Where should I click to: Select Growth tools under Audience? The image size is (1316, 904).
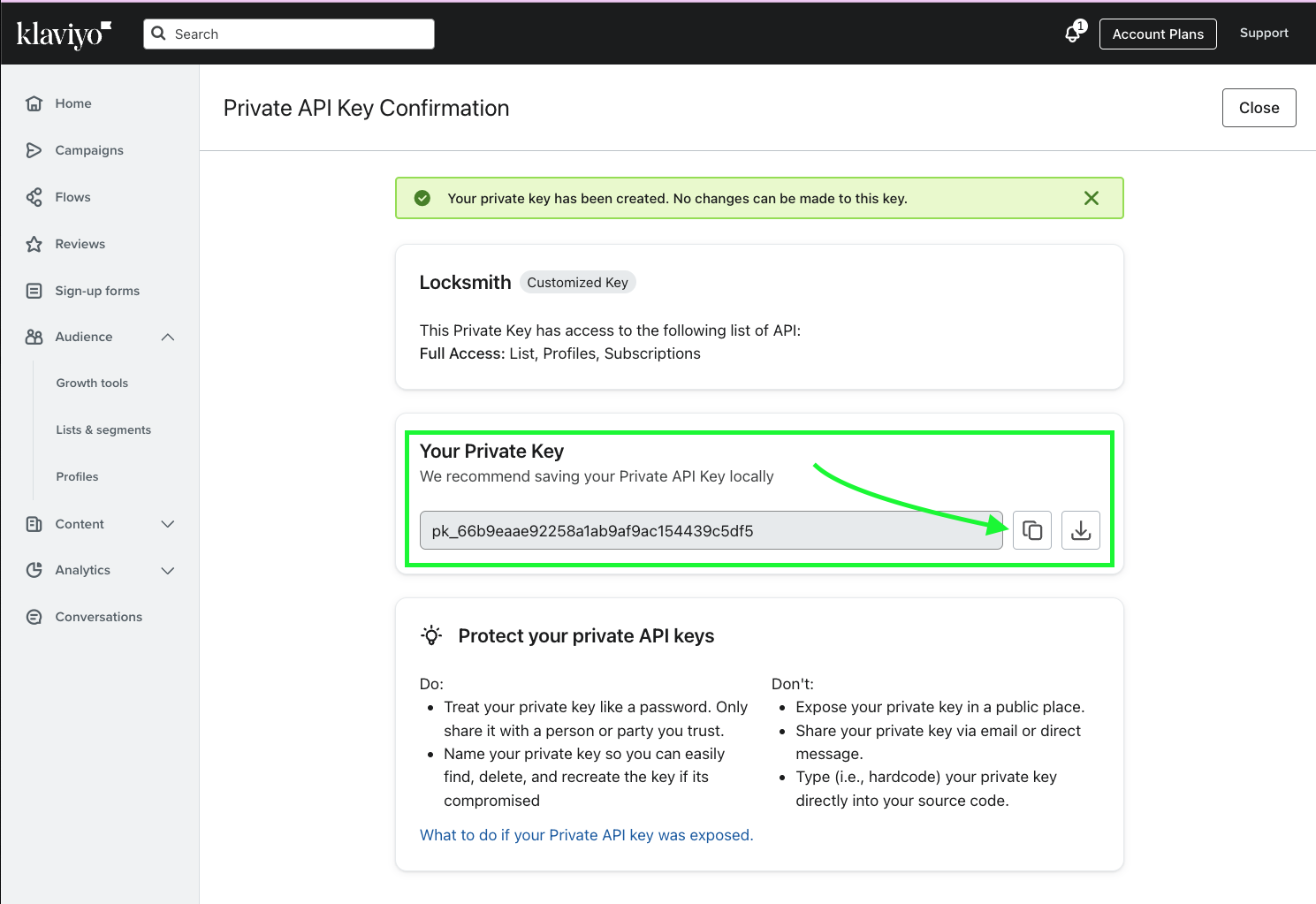(92, 383)
